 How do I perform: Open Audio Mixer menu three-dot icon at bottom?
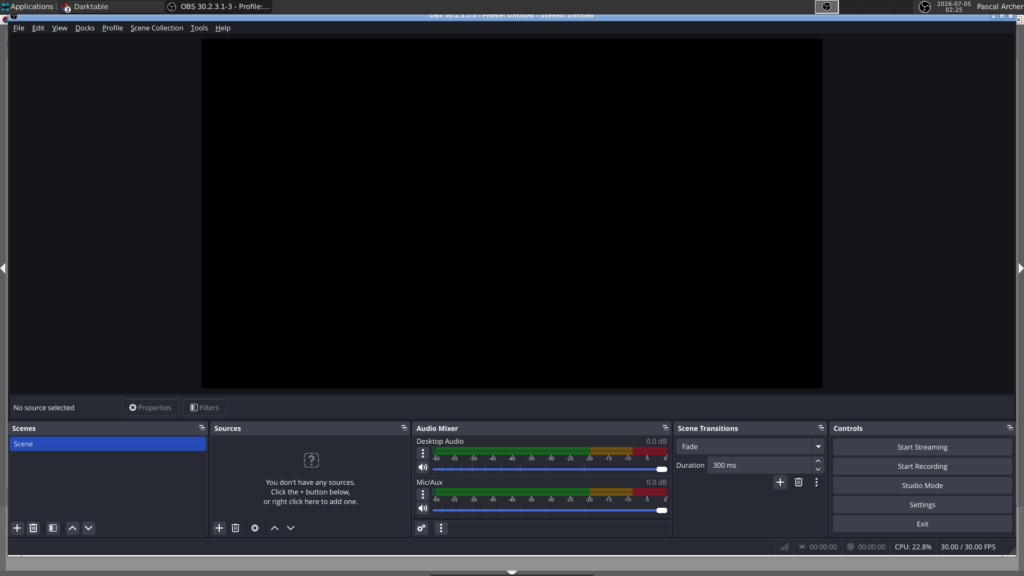click(441, 528)
